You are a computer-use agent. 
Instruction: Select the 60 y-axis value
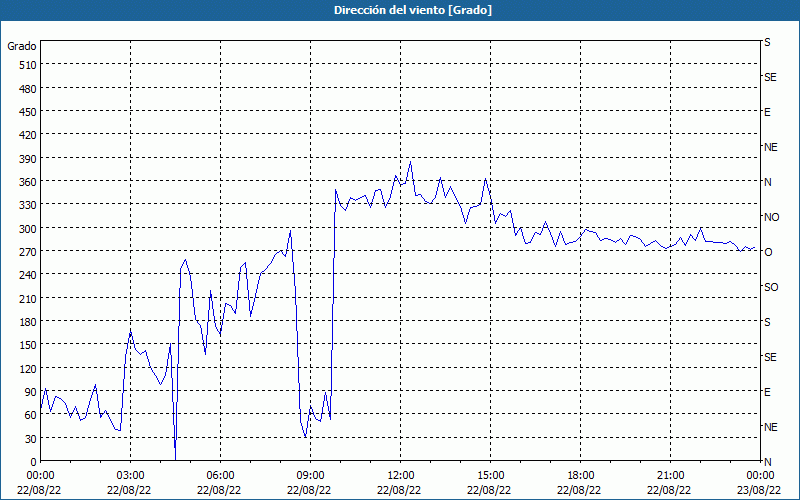tap(31, 415)
